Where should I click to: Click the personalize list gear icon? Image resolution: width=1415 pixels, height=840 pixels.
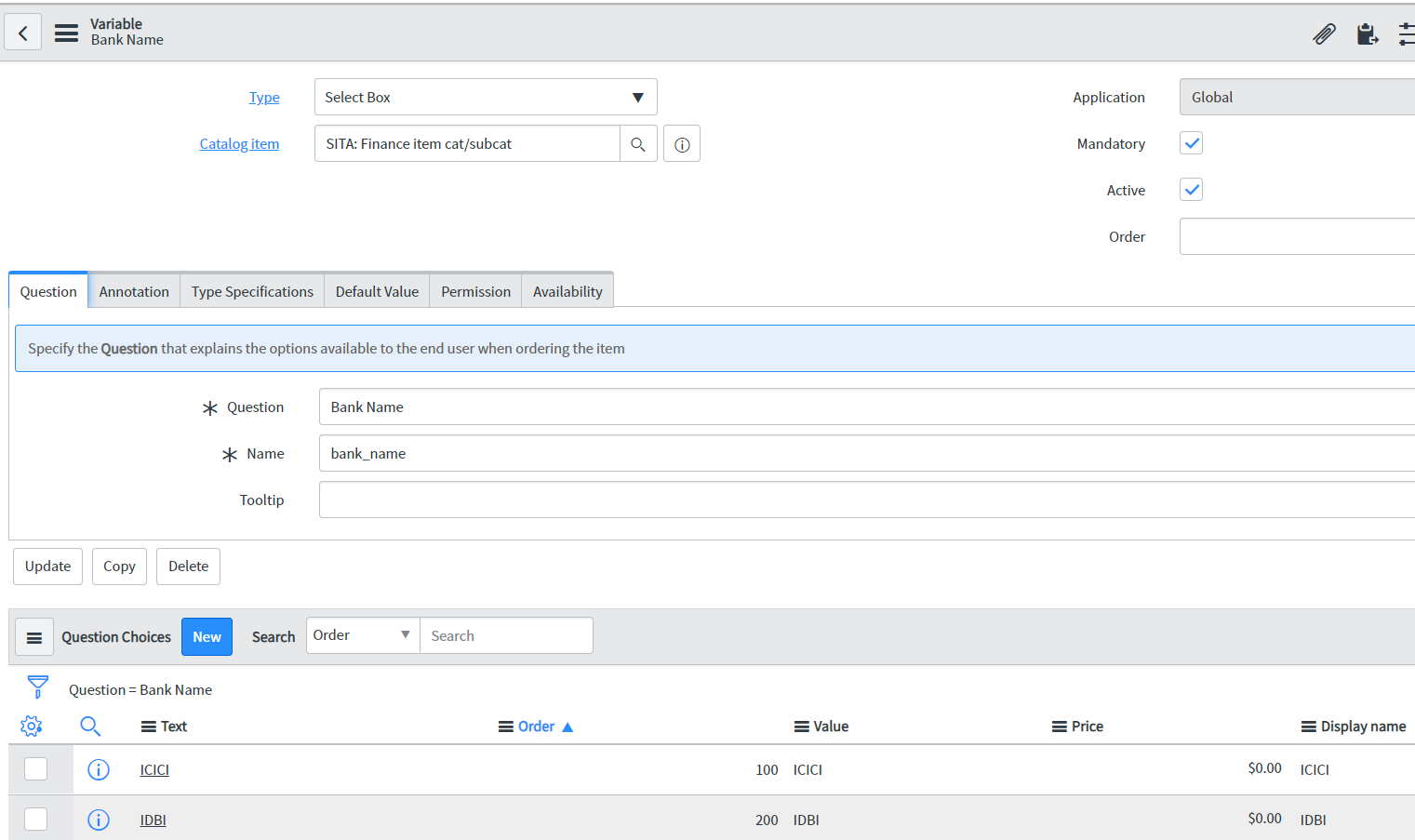pos(32,726)
